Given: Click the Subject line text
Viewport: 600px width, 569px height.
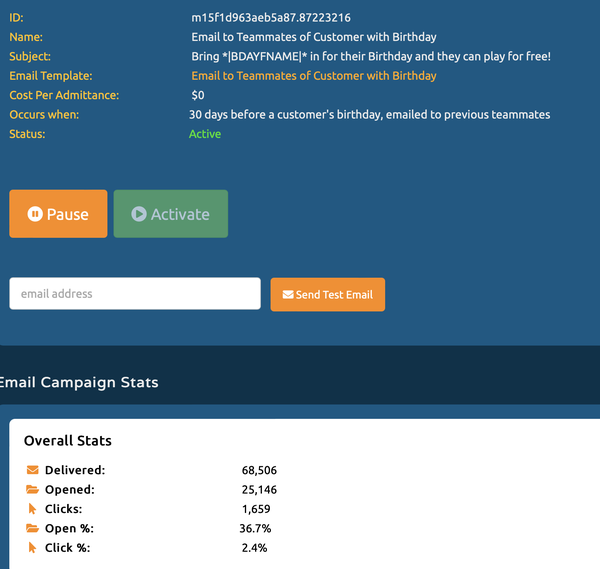Looking at the screenshot, I should (370, 57).
